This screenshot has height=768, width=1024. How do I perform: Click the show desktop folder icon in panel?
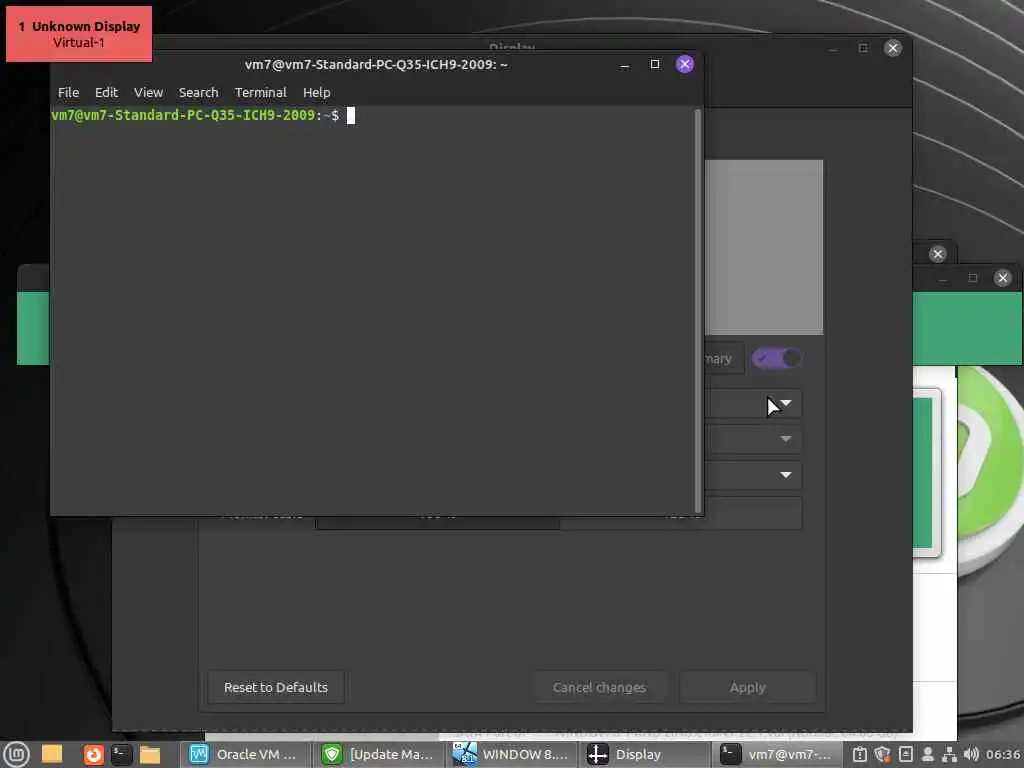tap(52, 754)
